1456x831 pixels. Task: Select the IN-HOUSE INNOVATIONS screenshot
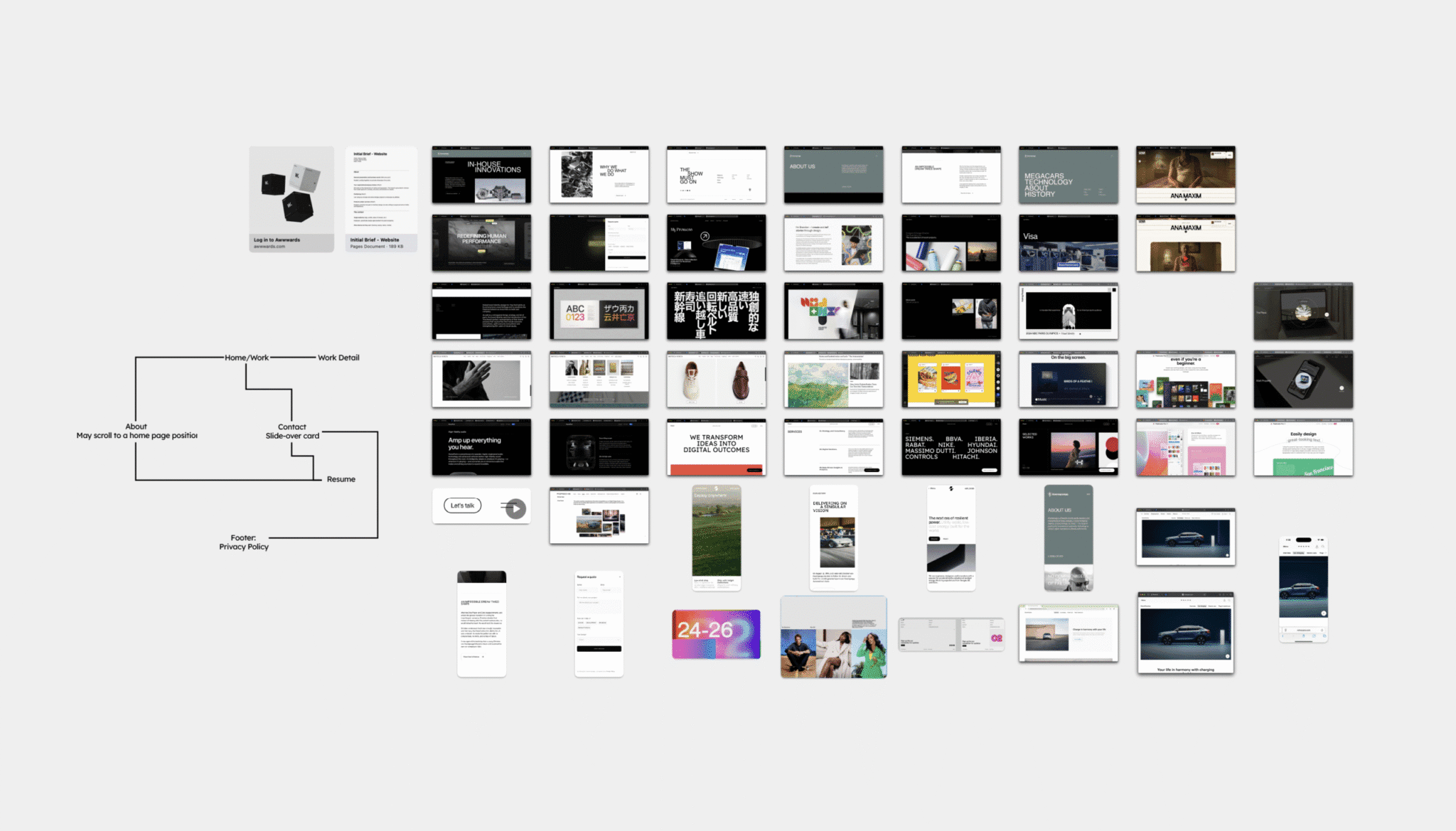(481, 175)
